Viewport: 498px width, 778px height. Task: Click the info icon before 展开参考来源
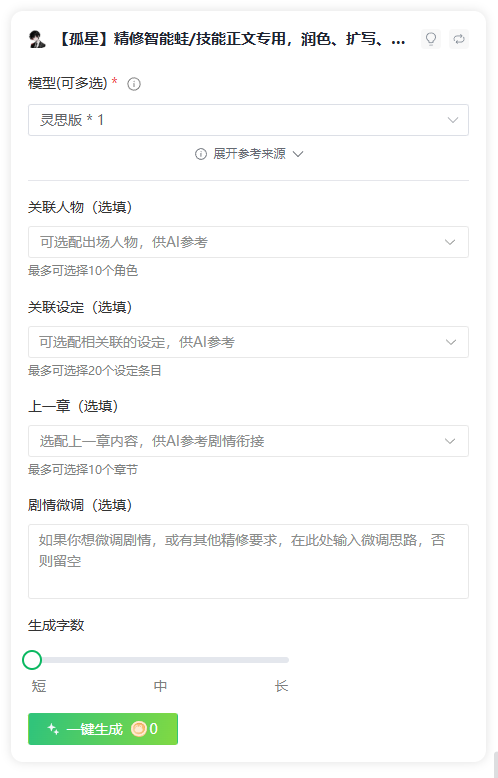pos(200,154)
